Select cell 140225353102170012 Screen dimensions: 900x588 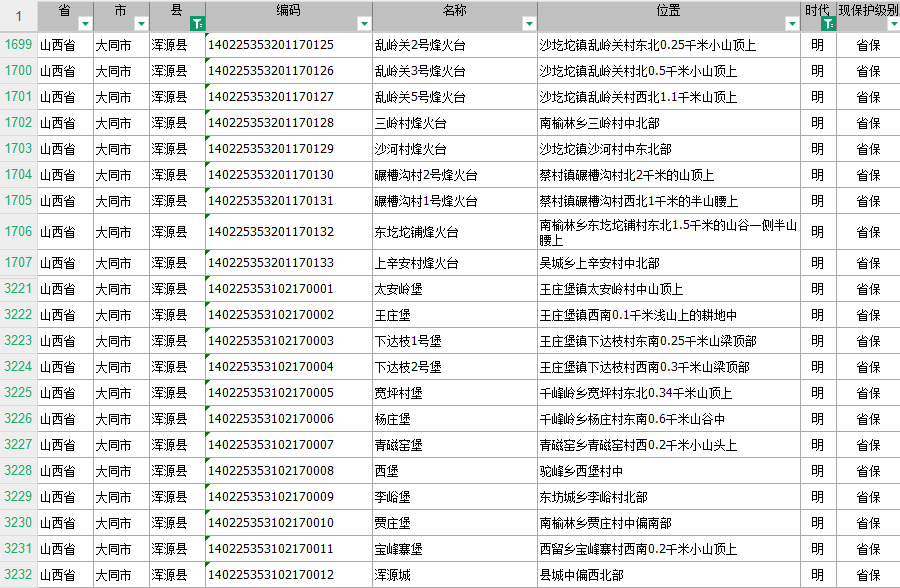289,575
